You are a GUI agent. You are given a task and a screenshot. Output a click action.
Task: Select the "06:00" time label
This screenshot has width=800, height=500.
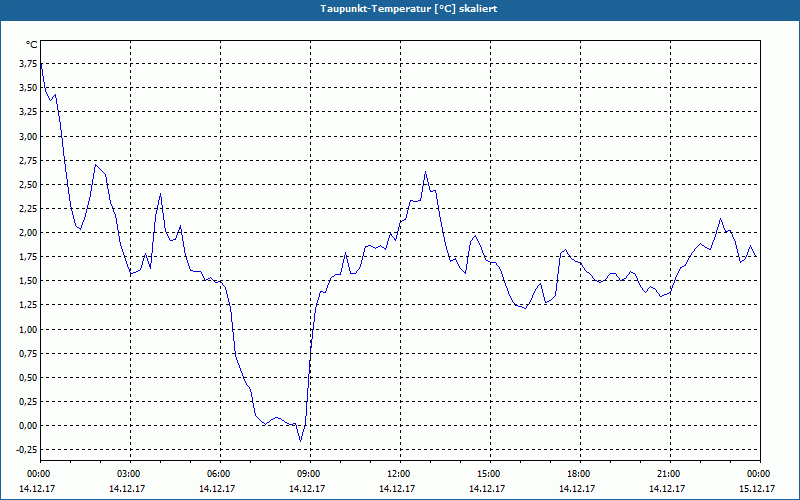[x=220, y=474]
